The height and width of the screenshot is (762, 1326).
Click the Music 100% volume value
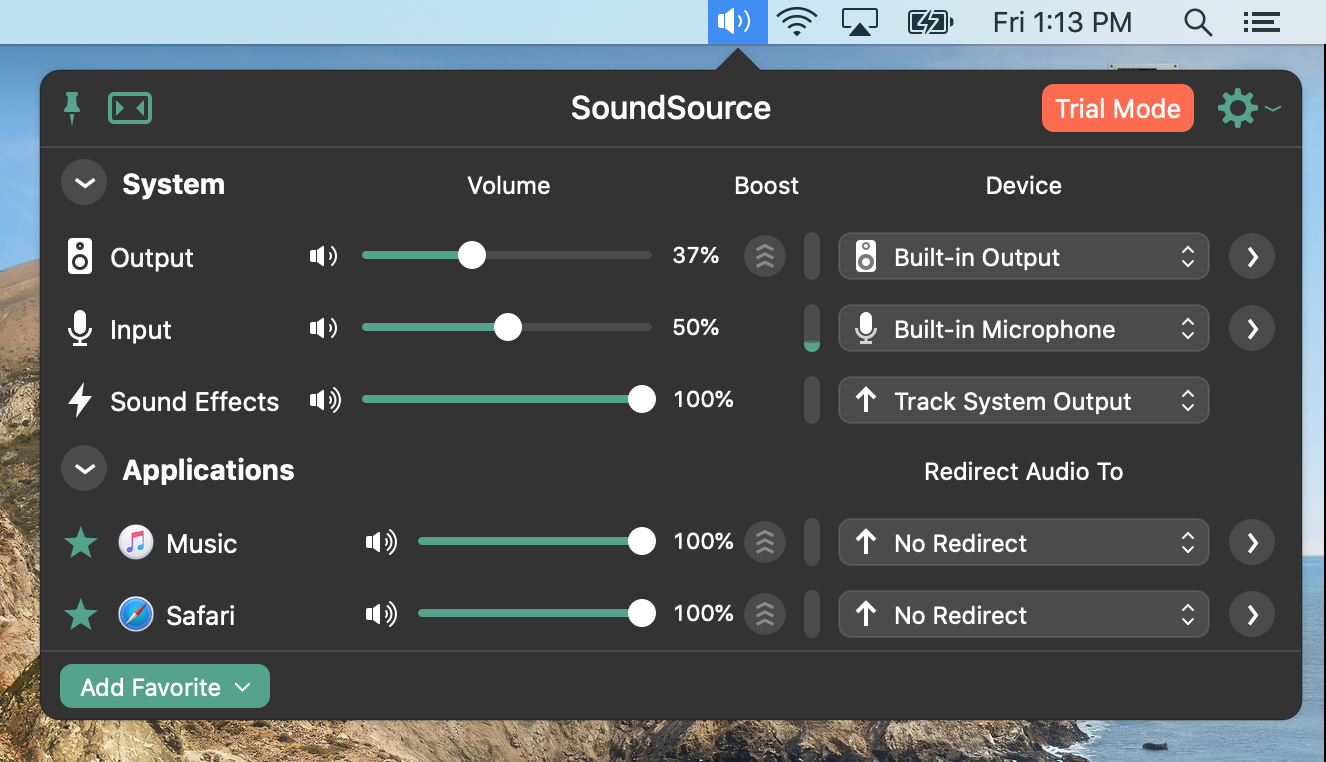tap(704, 542)
